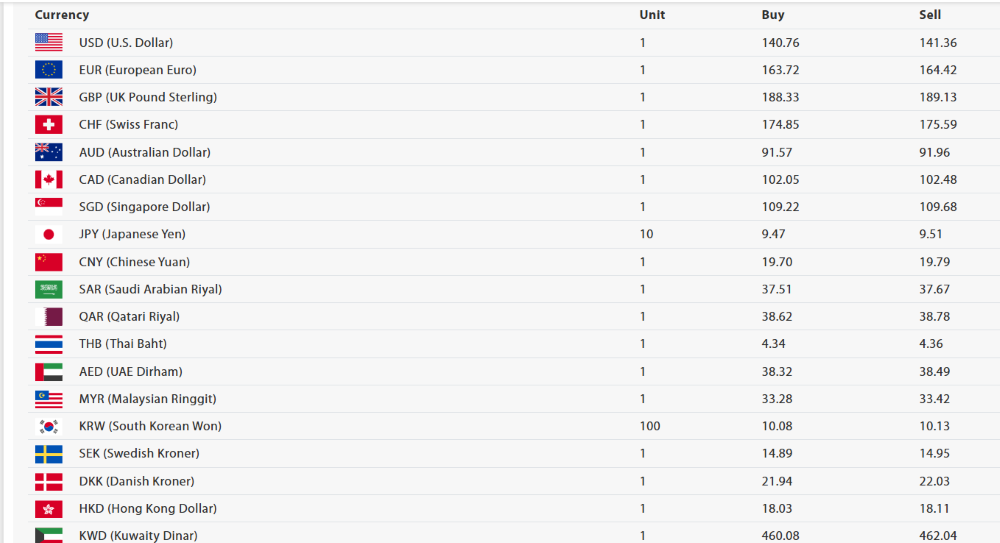Click the KRW unit value 100

650,426
